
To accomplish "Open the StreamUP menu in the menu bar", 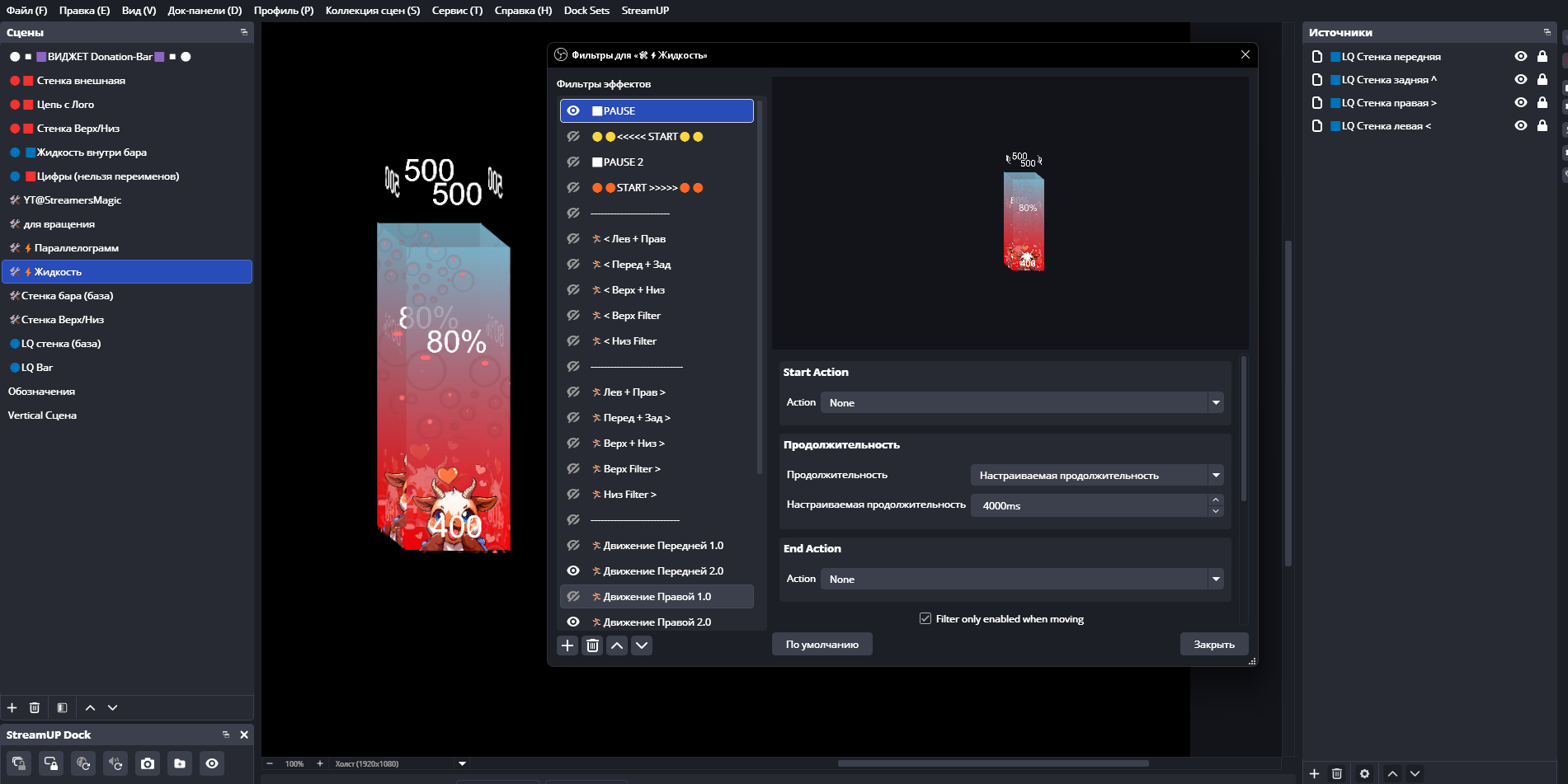I will click(645, 11).
